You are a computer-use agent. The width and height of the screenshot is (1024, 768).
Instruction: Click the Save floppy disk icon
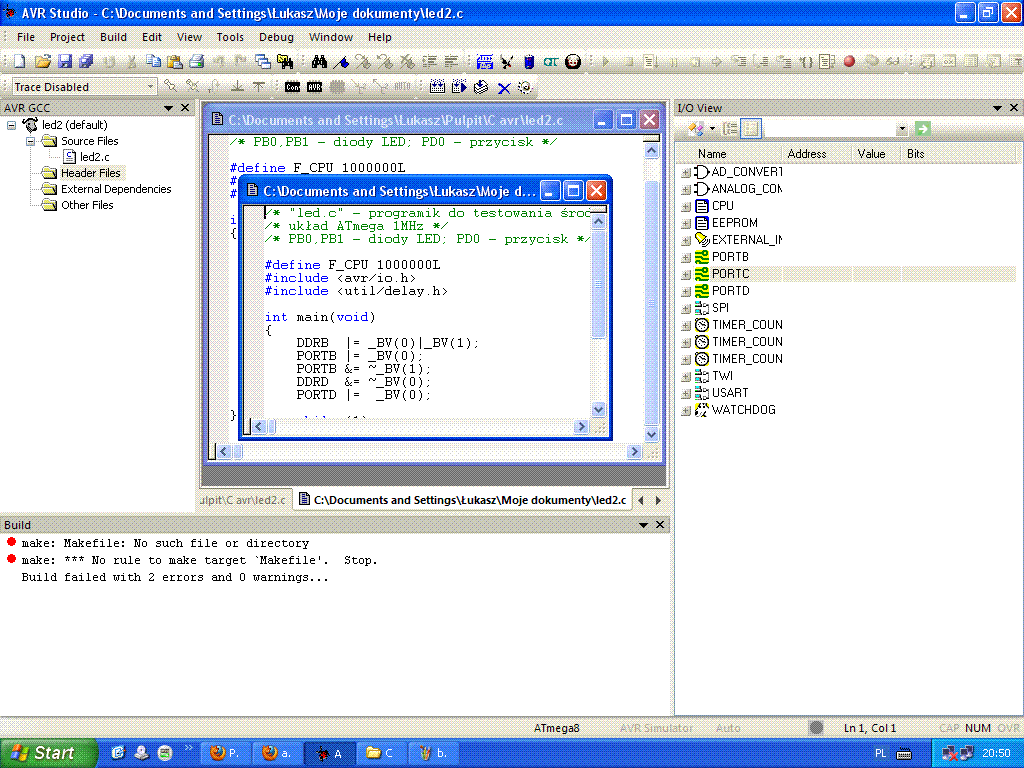[x=64, y=62]
